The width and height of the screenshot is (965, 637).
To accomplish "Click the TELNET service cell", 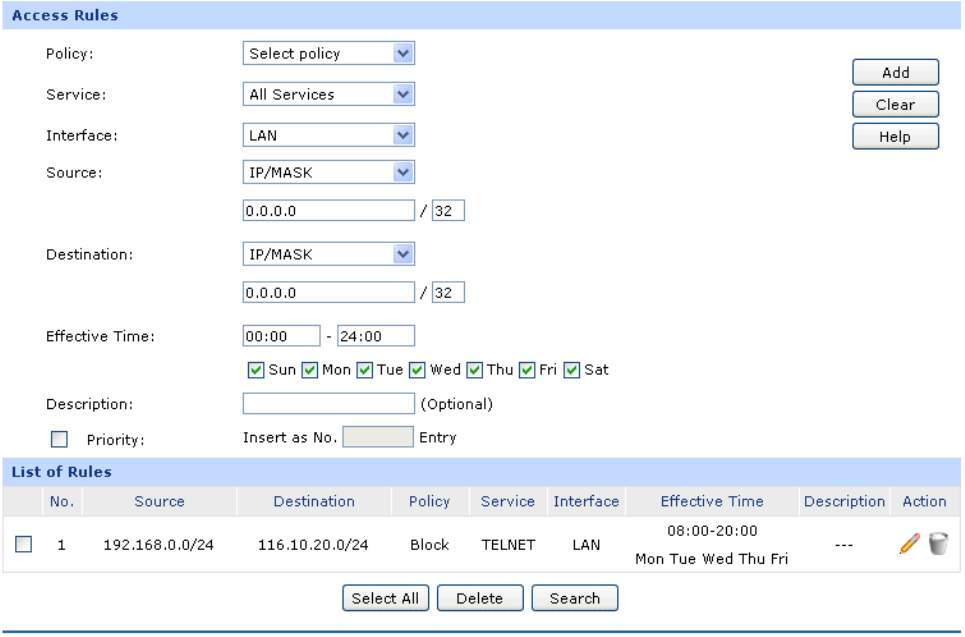I will [x=508, y=545].
